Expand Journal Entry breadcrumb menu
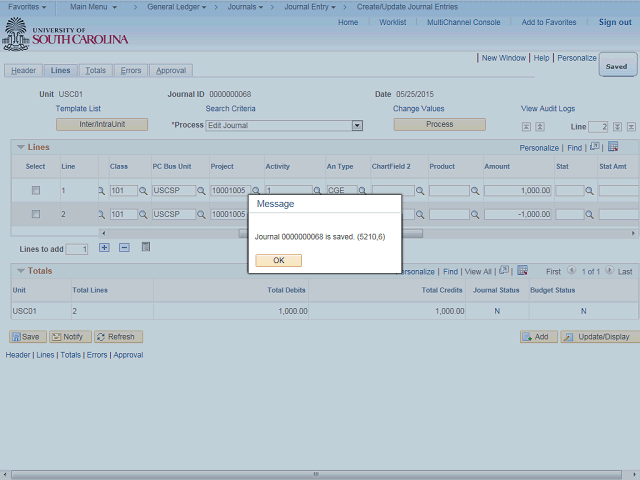Screen dimensions: 640x480 (x=310, y=7)
